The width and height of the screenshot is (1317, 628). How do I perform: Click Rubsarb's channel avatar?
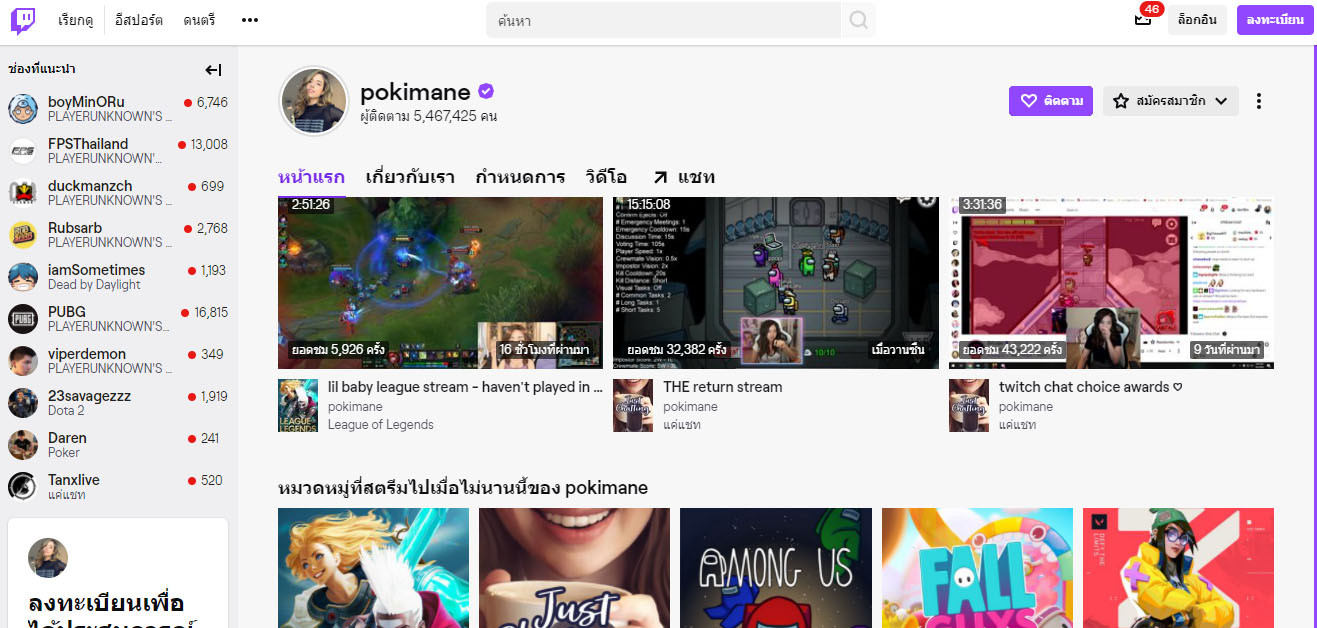[x=23, y=235]
